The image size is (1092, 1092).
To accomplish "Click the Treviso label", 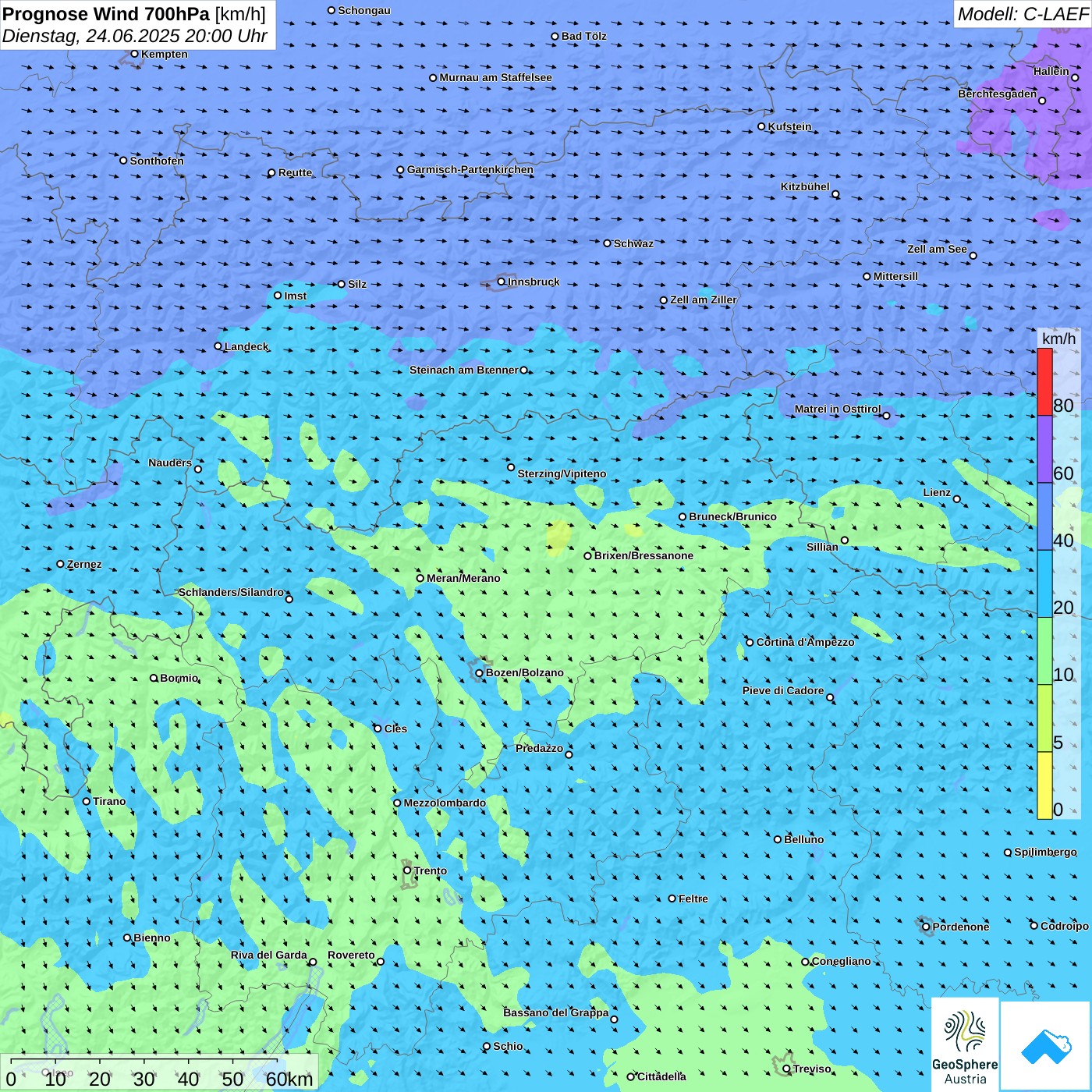I will (x=812, y=1069).
